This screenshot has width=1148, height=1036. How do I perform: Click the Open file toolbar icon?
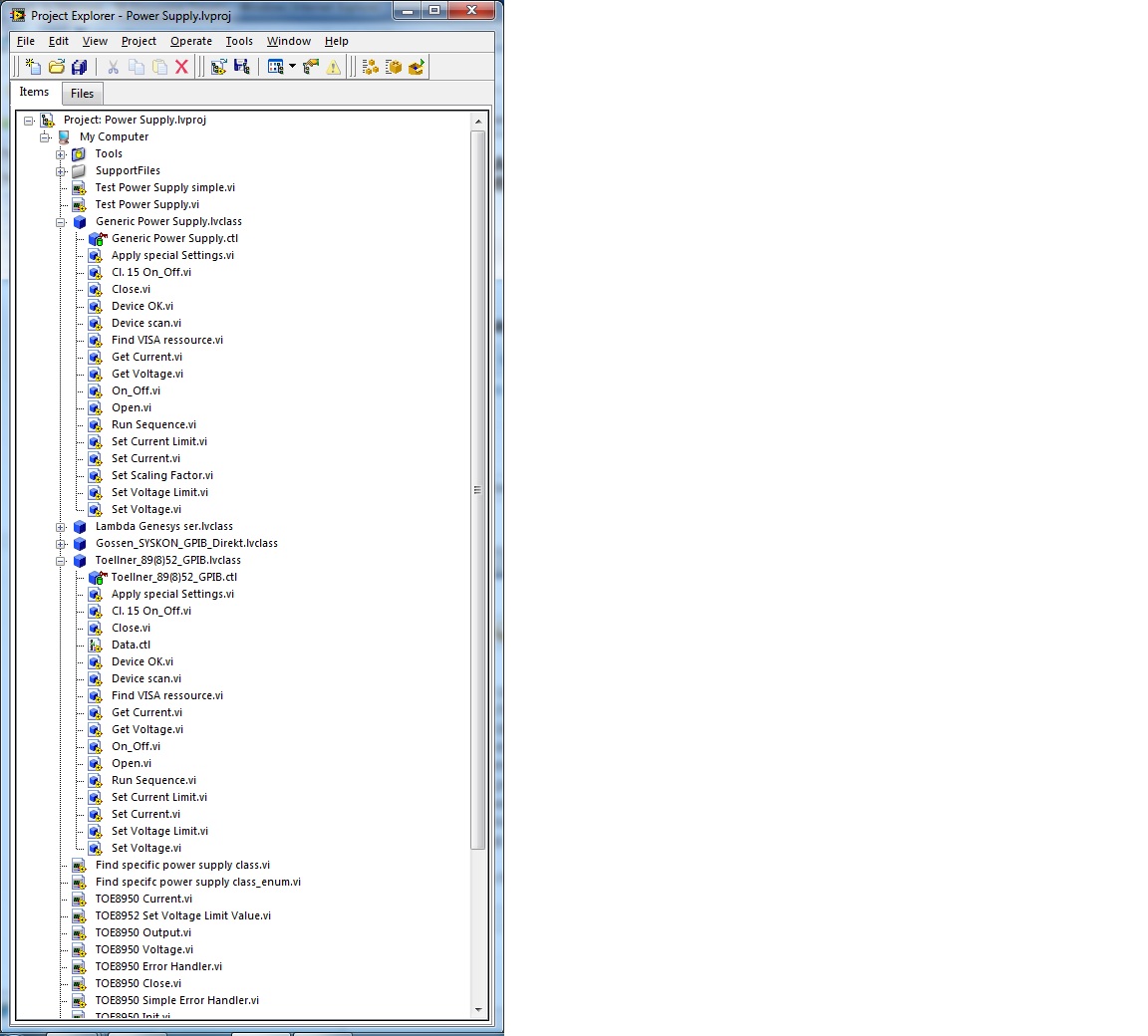(57, 68)
